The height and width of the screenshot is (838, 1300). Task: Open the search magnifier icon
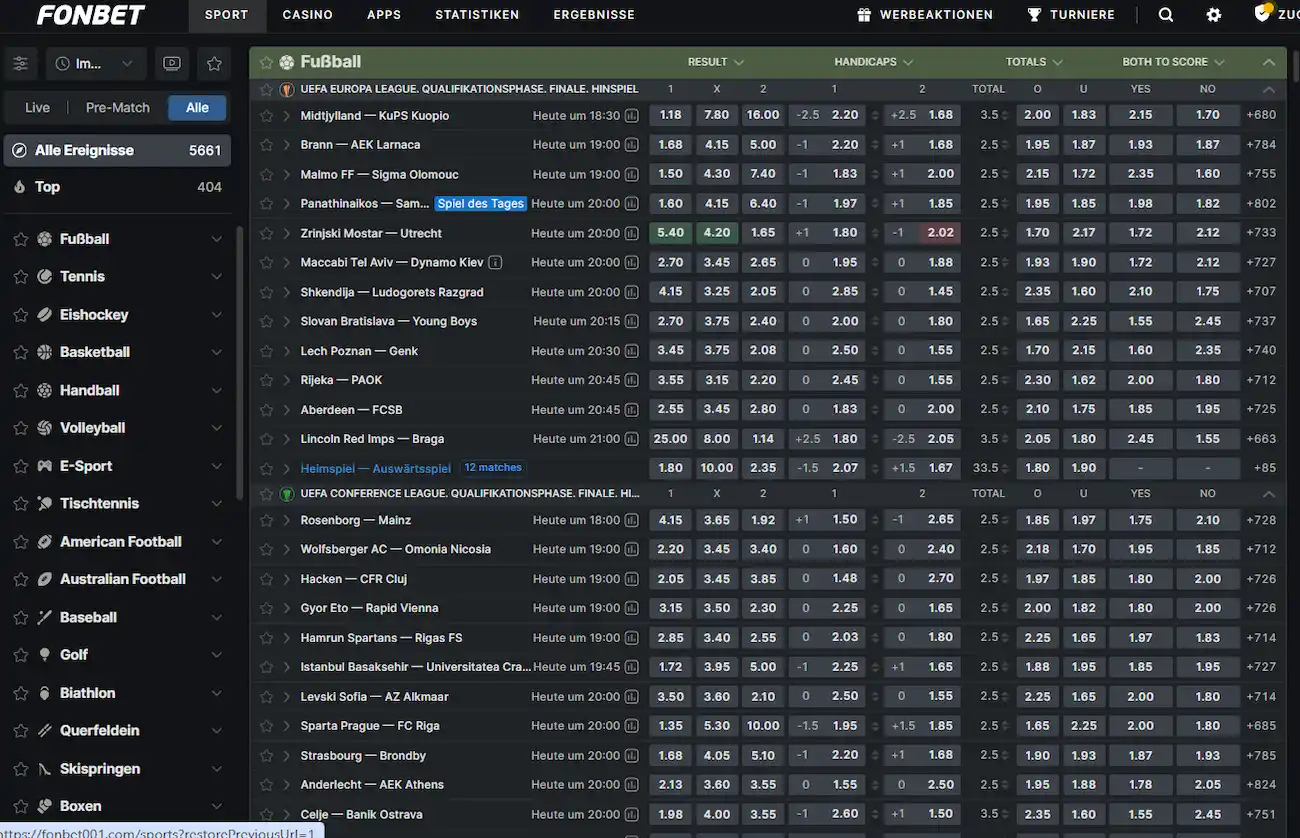click(x=1166, y=15)
